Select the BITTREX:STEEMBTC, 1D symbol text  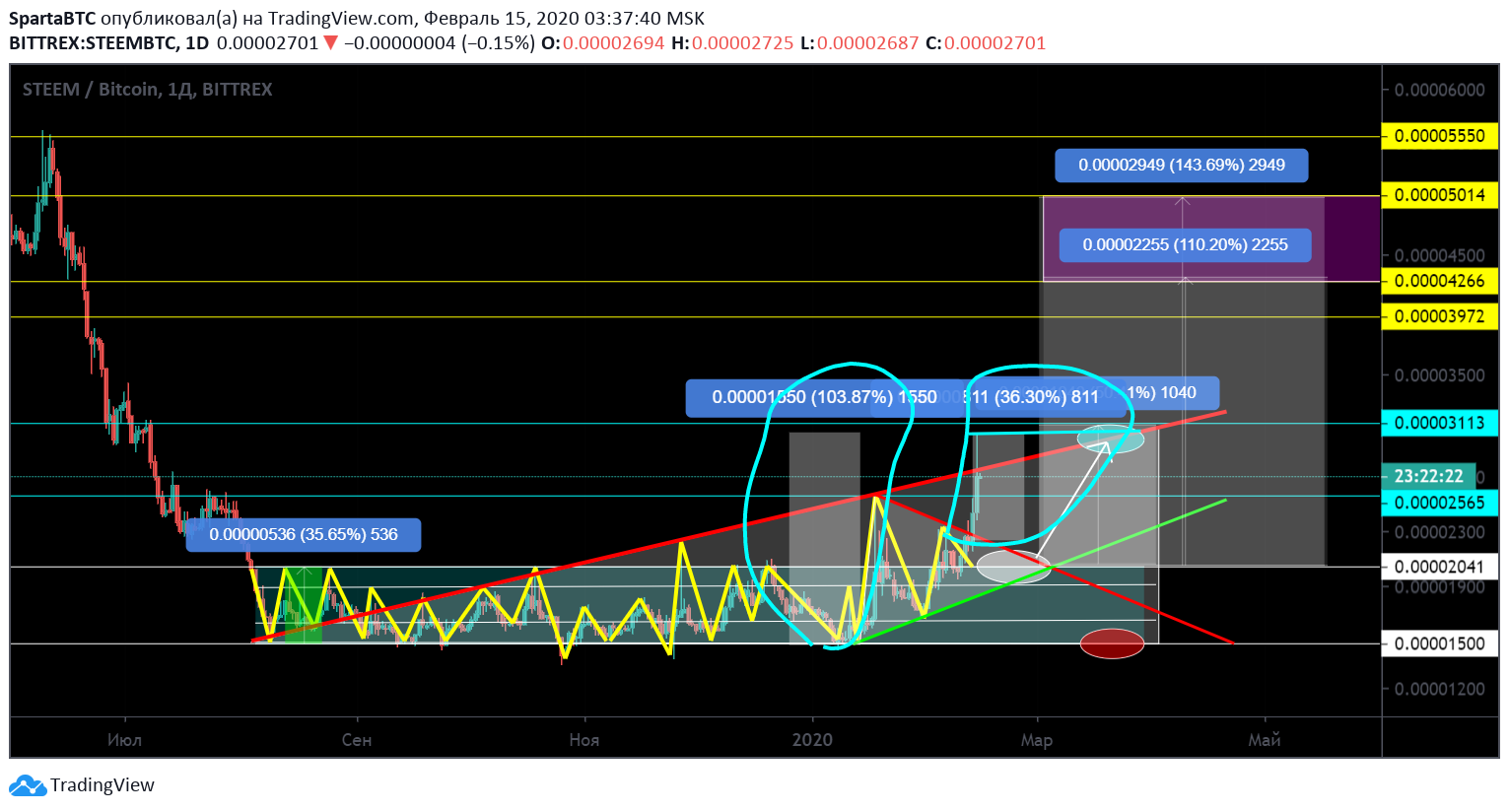(x=109, y=43)
